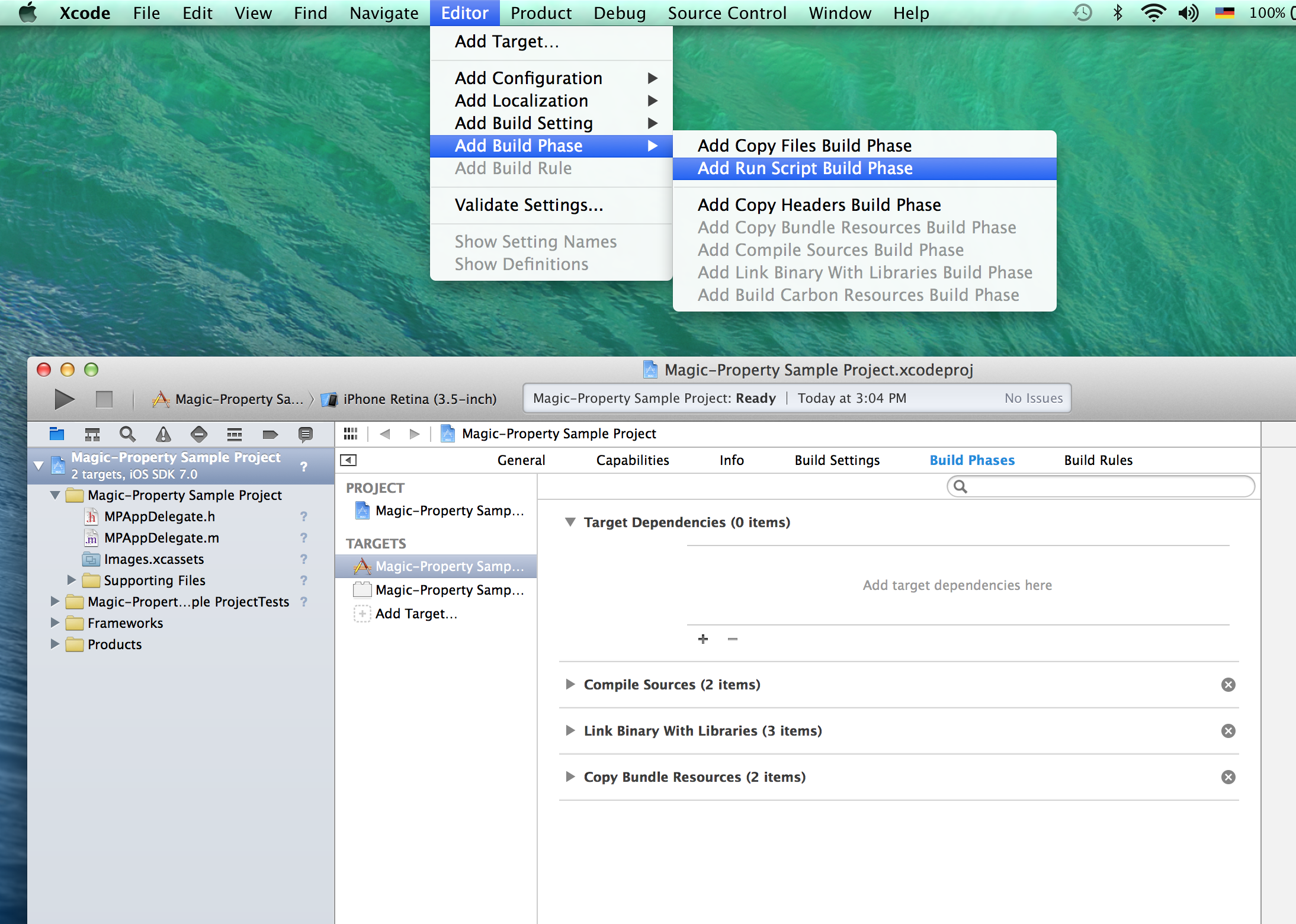Add a target dependency with plus button
The width and height of the screenshot is (1296, 924).
[703, 639]
